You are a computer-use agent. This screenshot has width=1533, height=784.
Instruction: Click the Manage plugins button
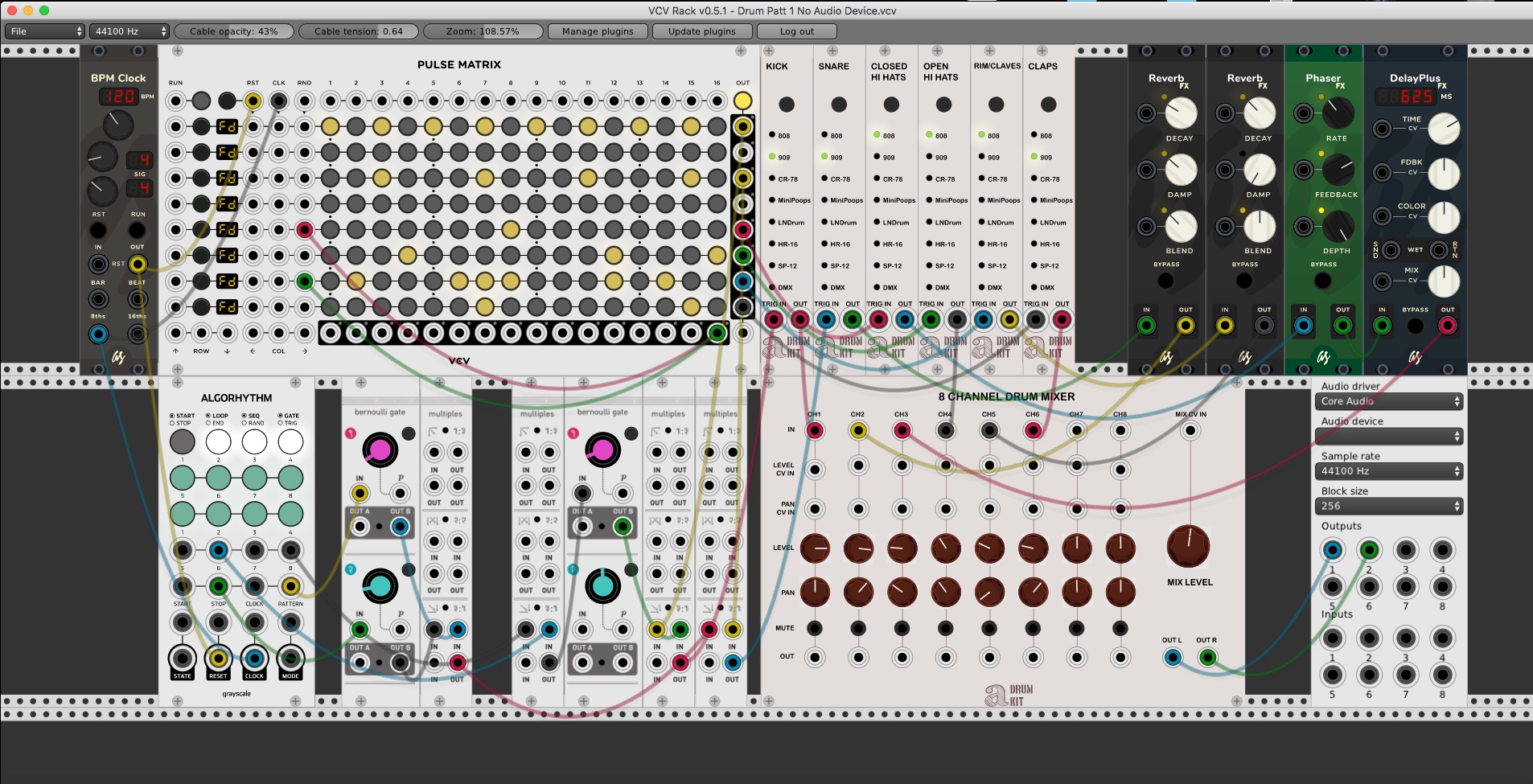click(x=598, y=31)
